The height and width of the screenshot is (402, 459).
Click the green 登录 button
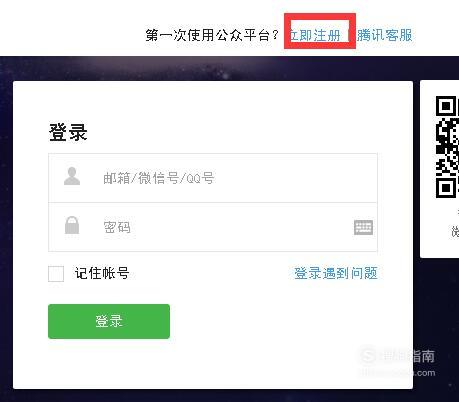(x=109, y=321)
